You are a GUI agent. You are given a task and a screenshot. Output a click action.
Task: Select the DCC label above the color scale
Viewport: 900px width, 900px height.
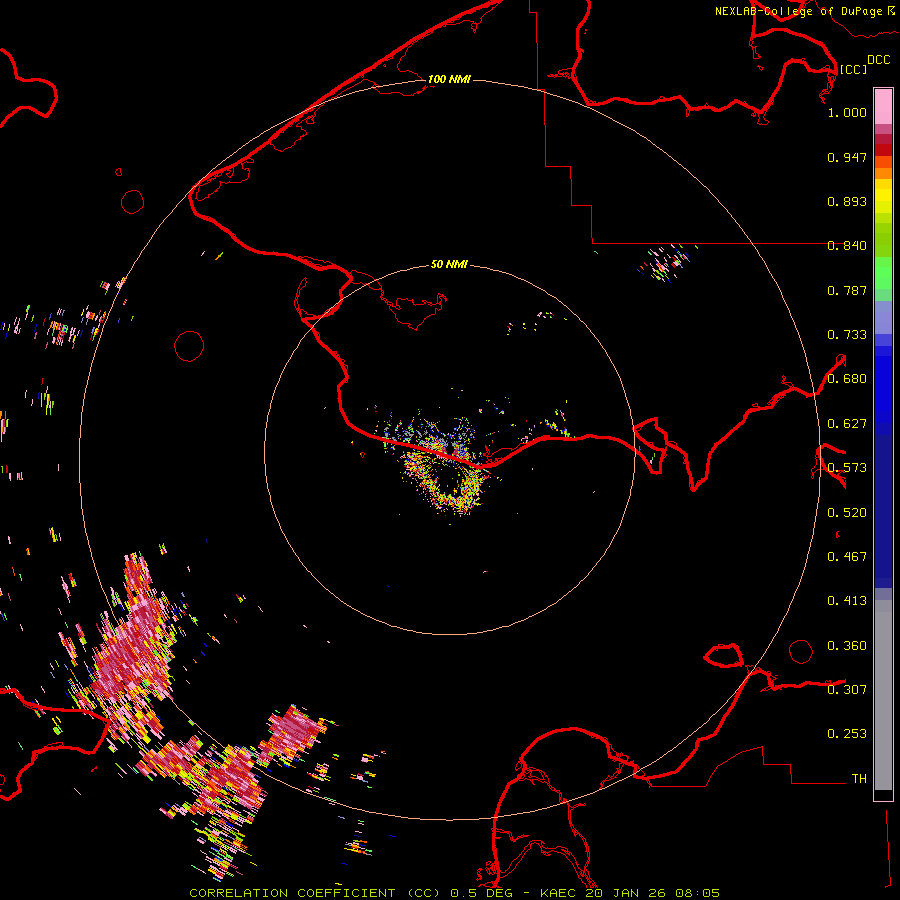[x=878, y=60]
